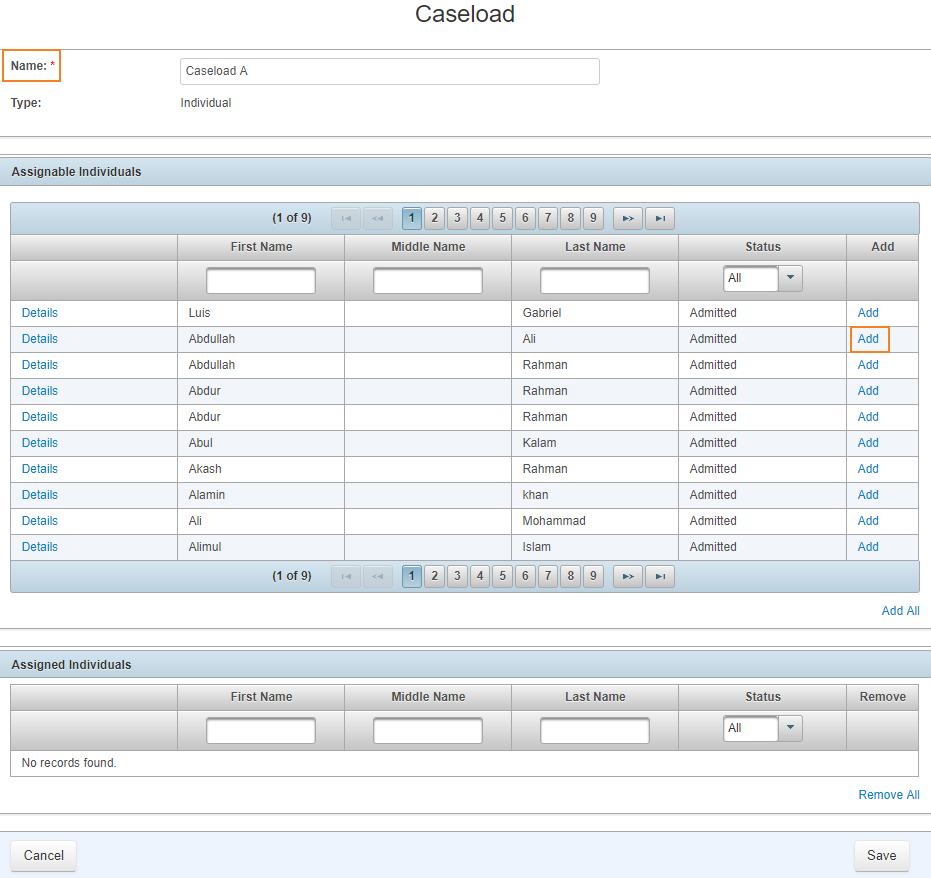
Task: Focus Middle Name filter in Assignable Individuals
Action: point(428,281)
